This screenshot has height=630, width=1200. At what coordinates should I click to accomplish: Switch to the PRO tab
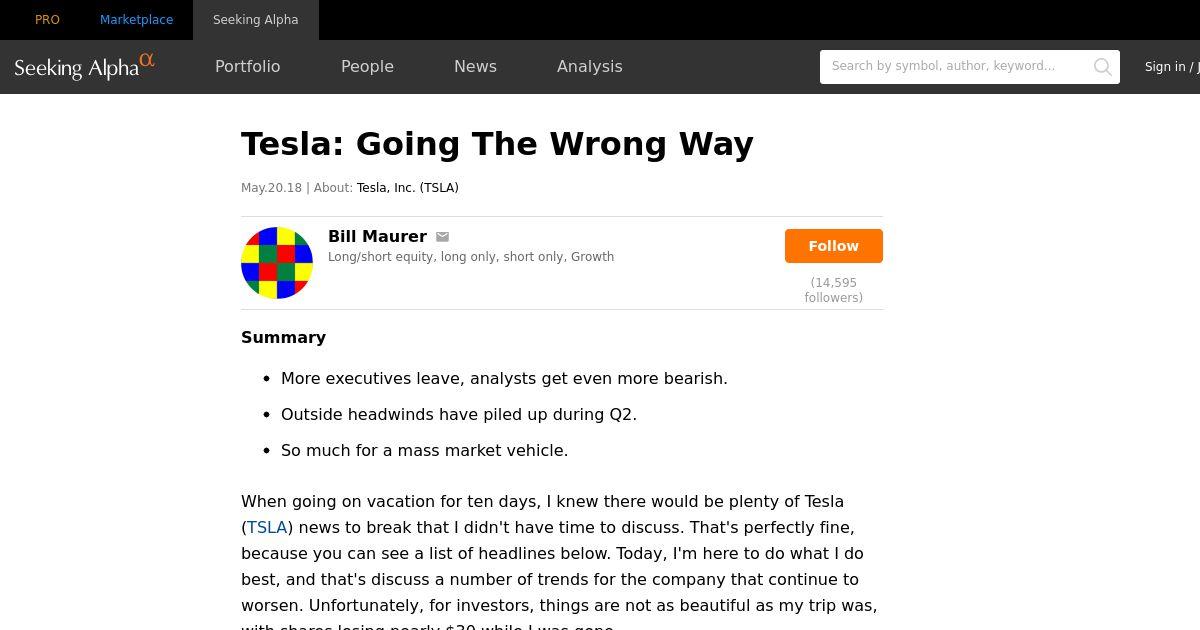47,20
